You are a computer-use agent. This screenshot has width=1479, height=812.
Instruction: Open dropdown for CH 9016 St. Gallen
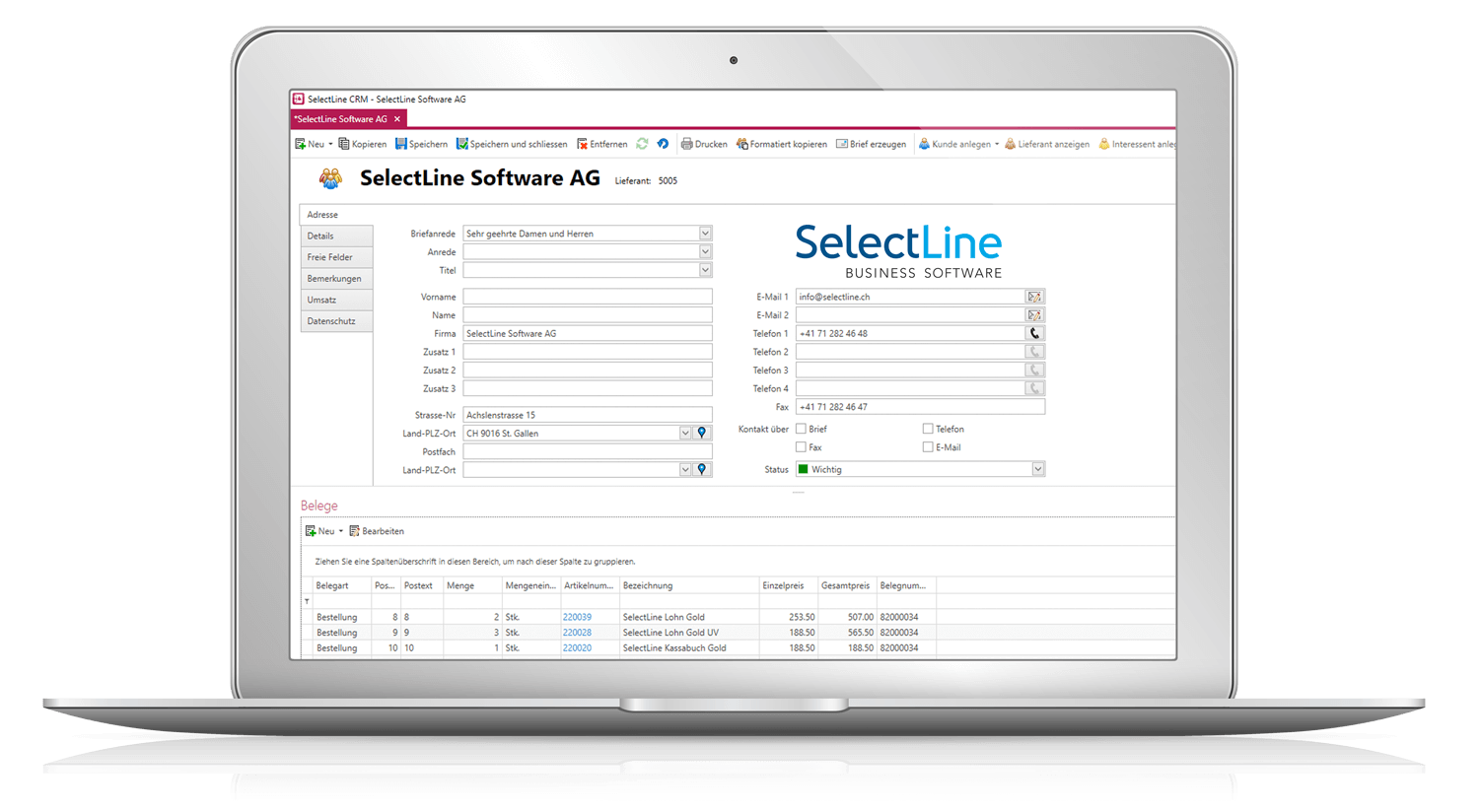[685, 434]
